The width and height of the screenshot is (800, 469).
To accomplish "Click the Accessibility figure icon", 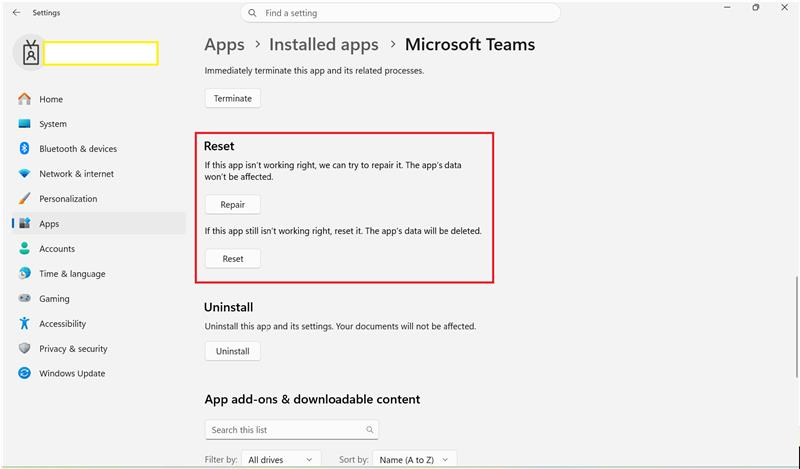I will tap(24, 323).
